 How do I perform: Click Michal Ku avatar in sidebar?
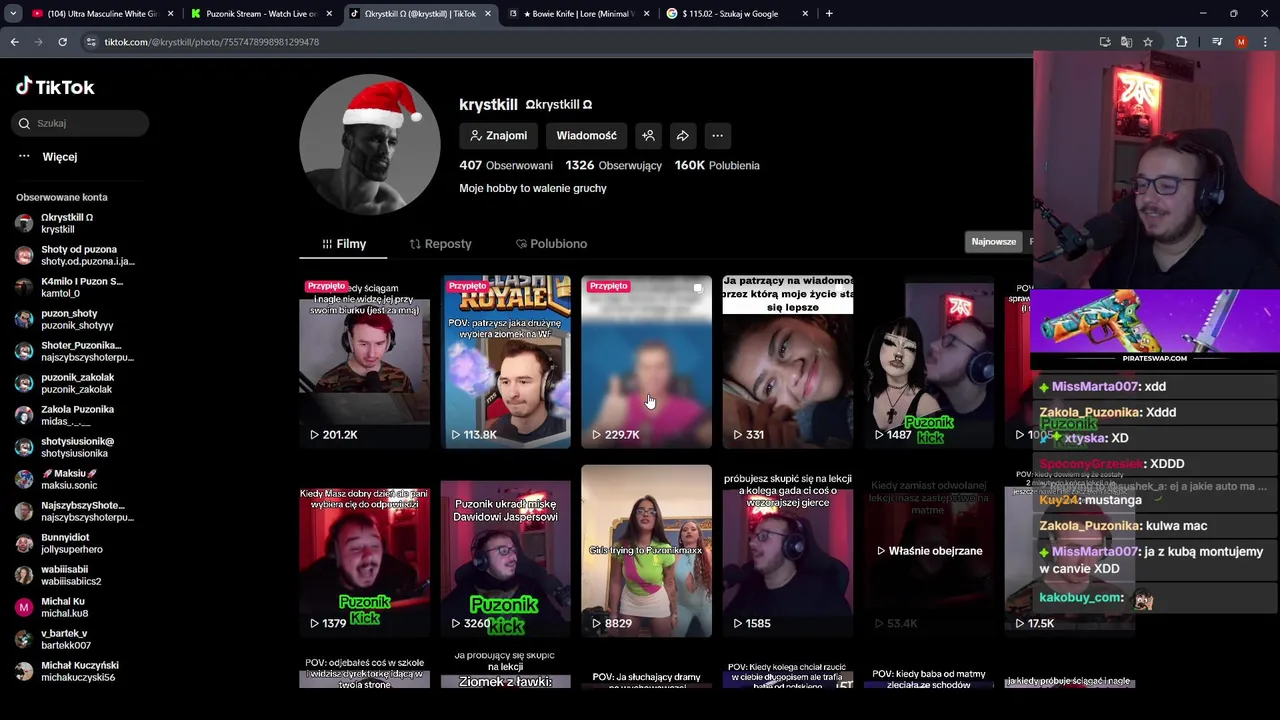[x=24, y=607]
